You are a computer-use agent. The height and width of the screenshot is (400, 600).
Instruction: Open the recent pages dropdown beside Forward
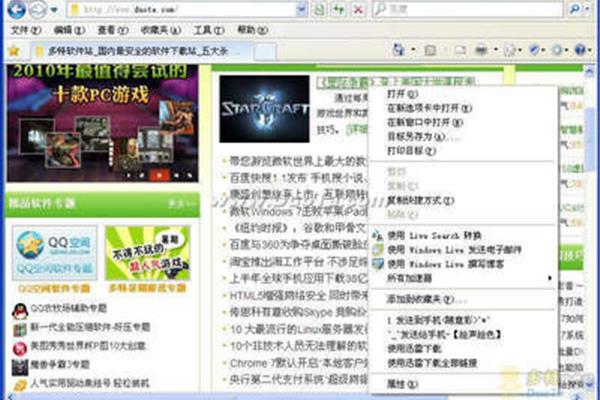point(54,10)
